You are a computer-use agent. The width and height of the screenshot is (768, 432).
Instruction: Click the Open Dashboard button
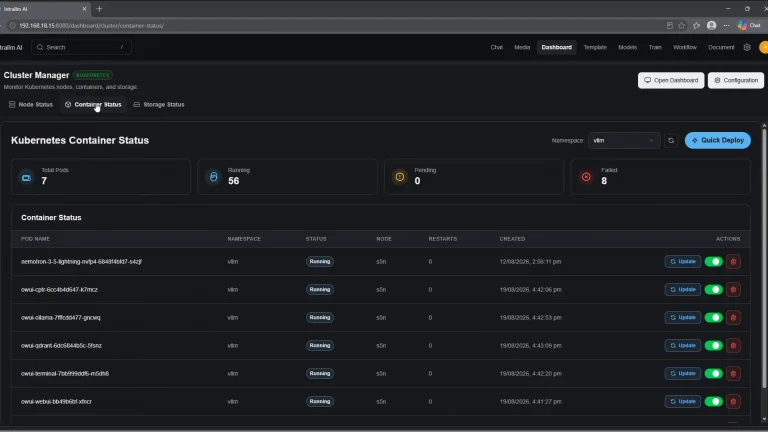[671, 80]
